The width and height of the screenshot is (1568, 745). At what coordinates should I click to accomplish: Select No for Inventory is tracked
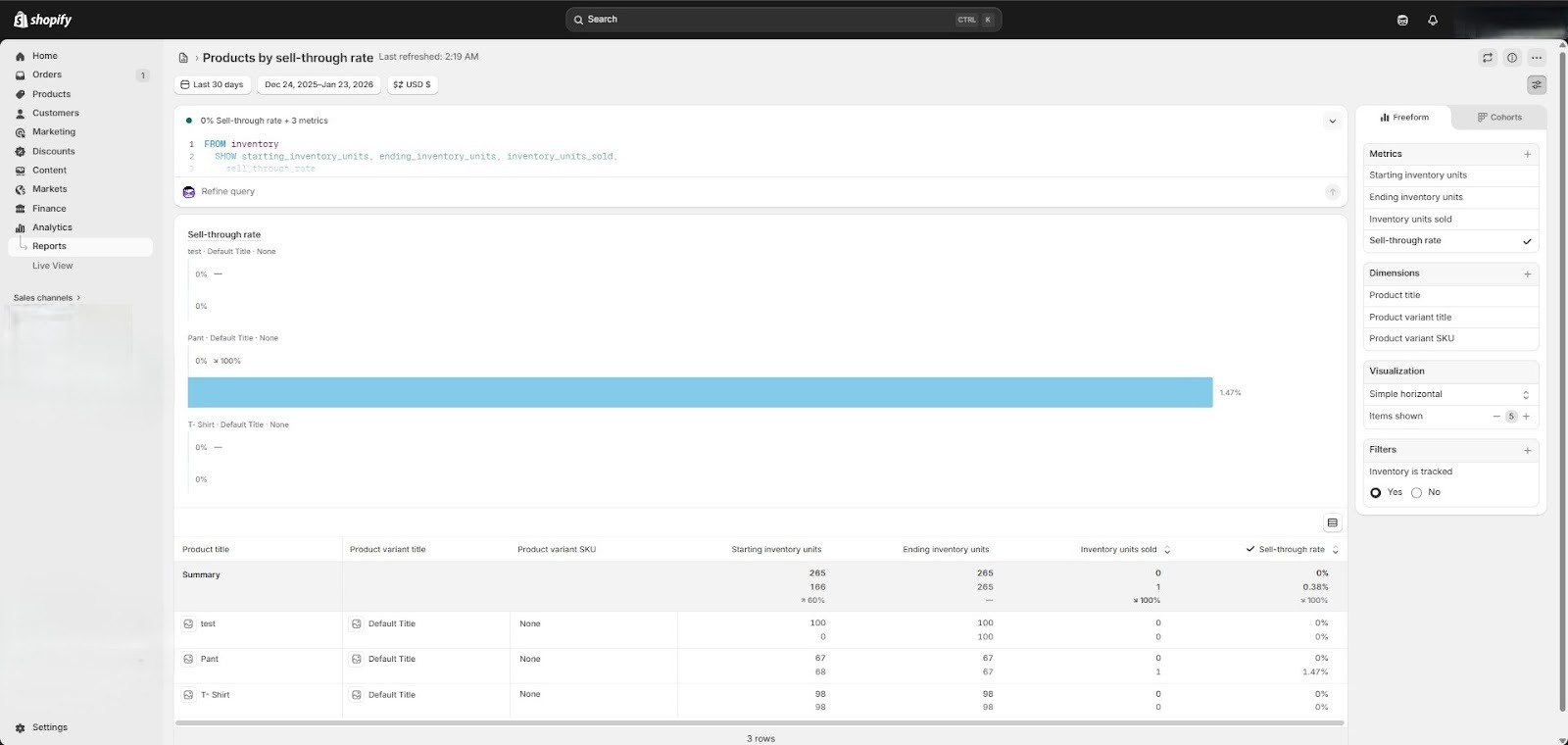tap(1416, 493)
